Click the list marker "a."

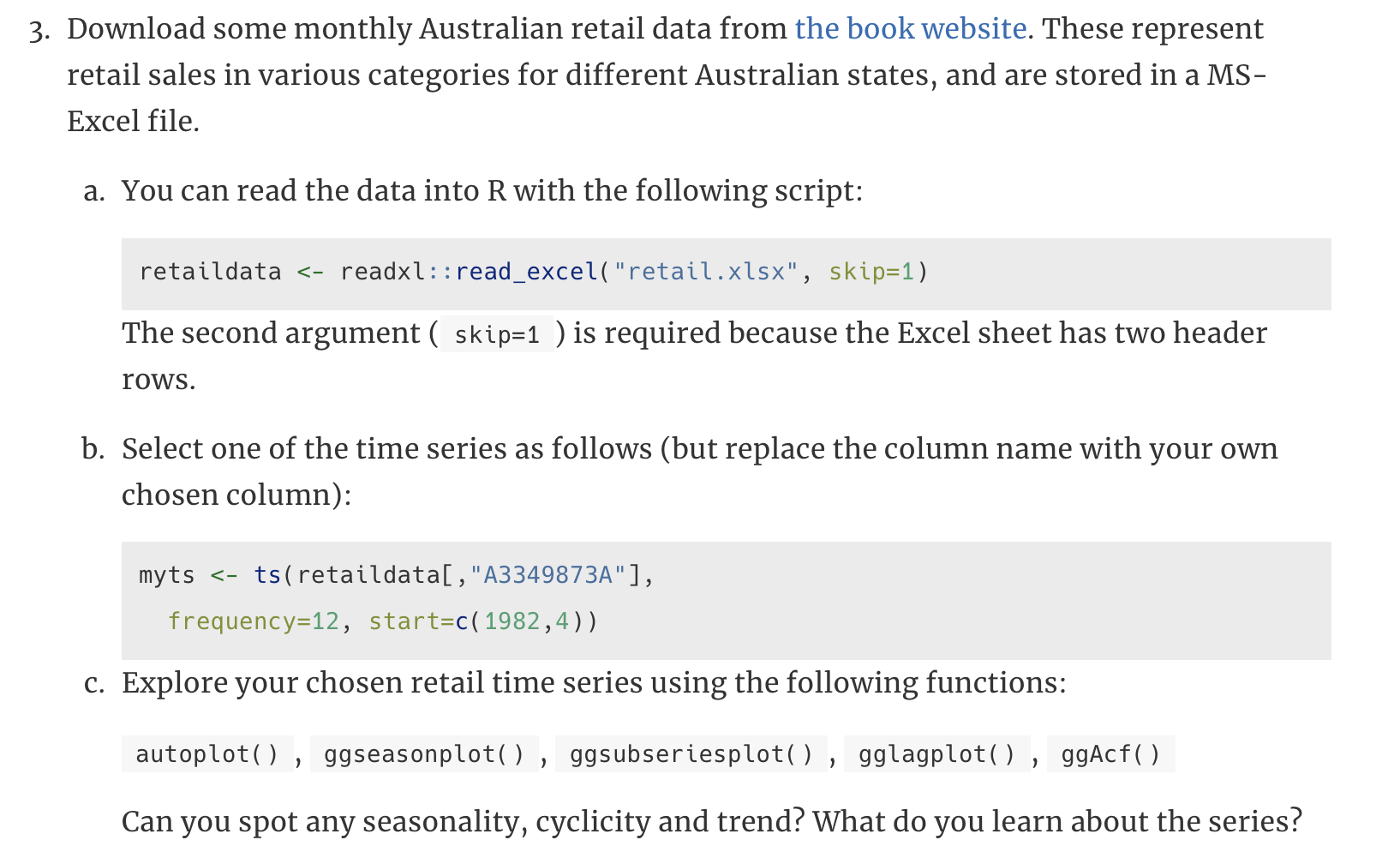click(94, 191)
